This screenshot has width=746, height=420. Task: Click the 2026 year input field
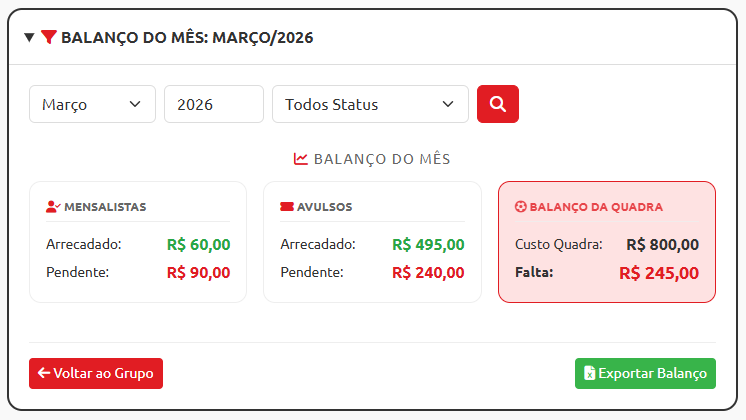[x=213, y=104]
